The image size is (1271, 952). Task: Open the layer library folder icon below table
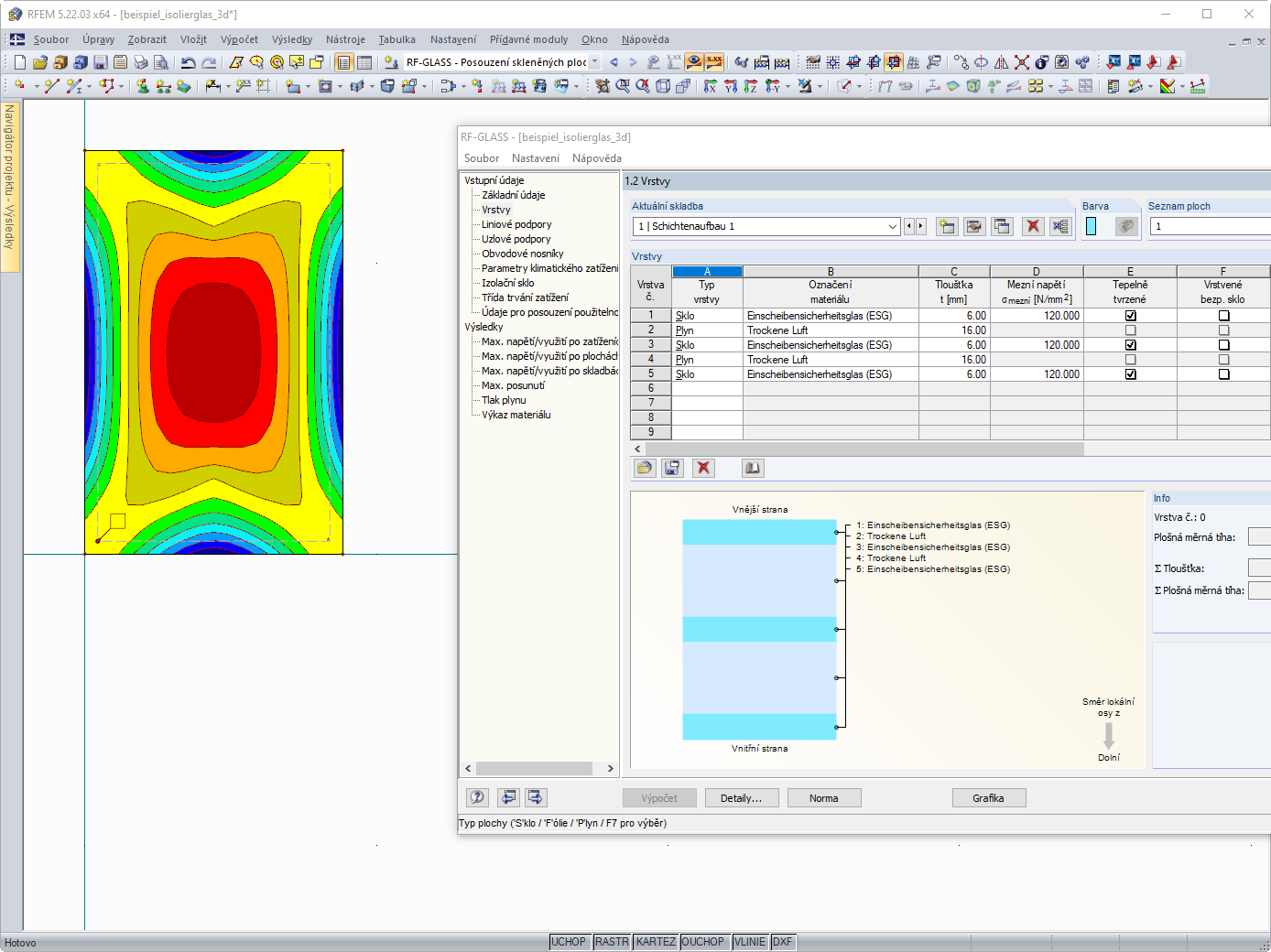[x=645, y=468]
